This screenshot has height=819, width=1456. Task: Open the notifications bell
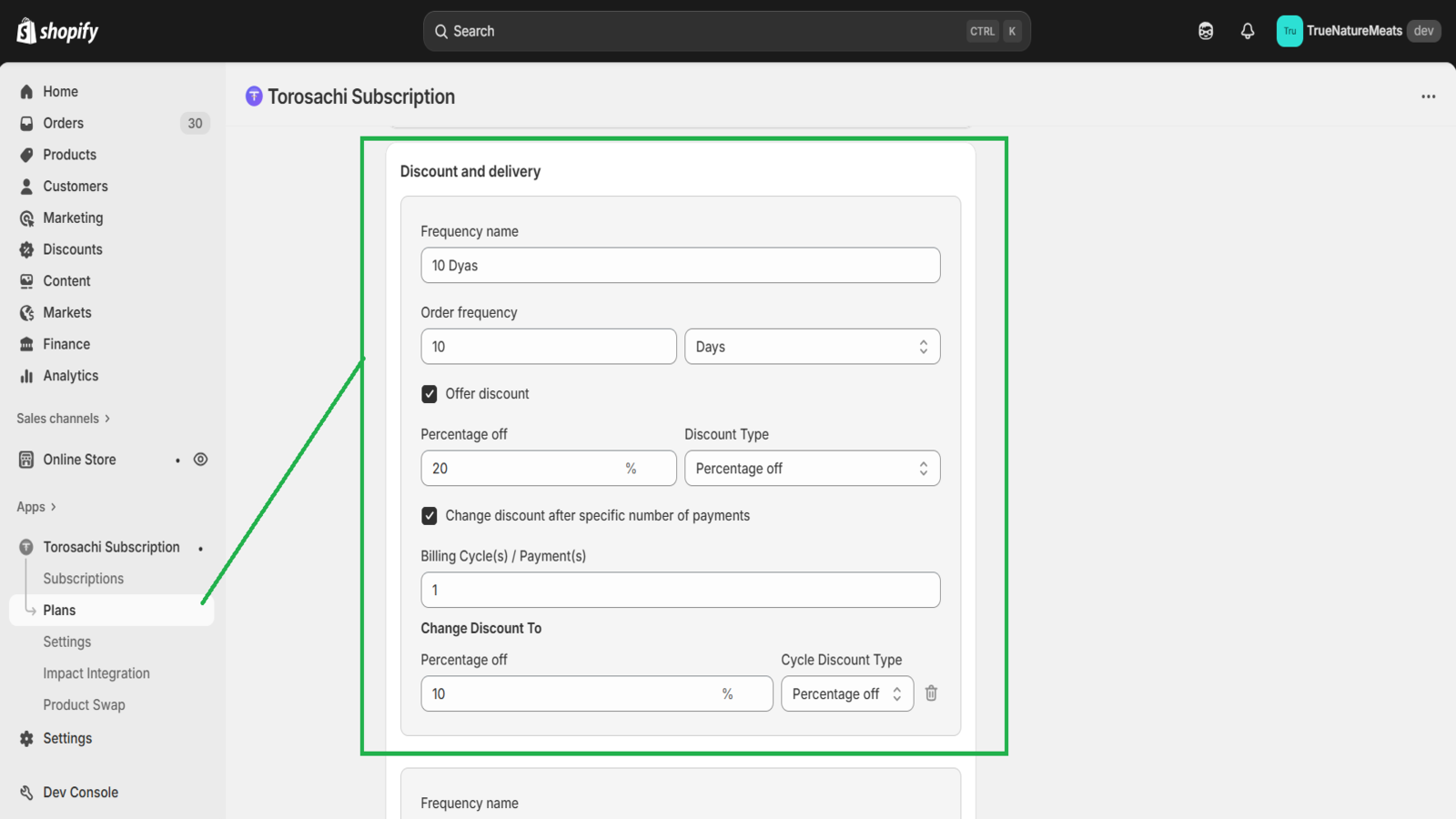(x=1248, y=31)
